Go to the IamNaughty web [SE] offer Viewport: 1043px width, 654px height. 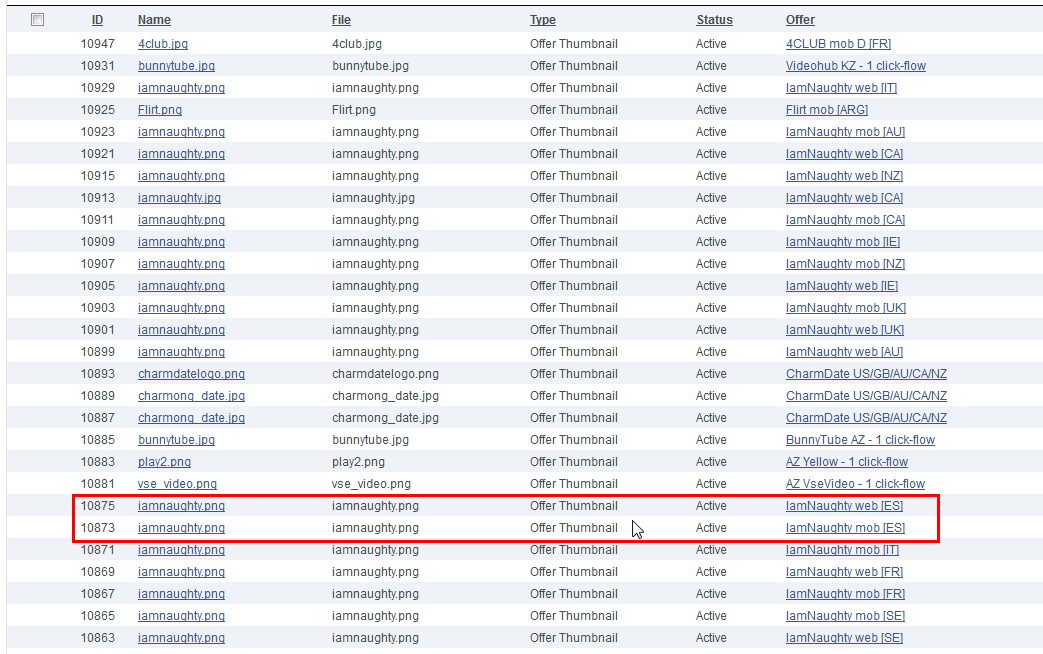[844, 637]
